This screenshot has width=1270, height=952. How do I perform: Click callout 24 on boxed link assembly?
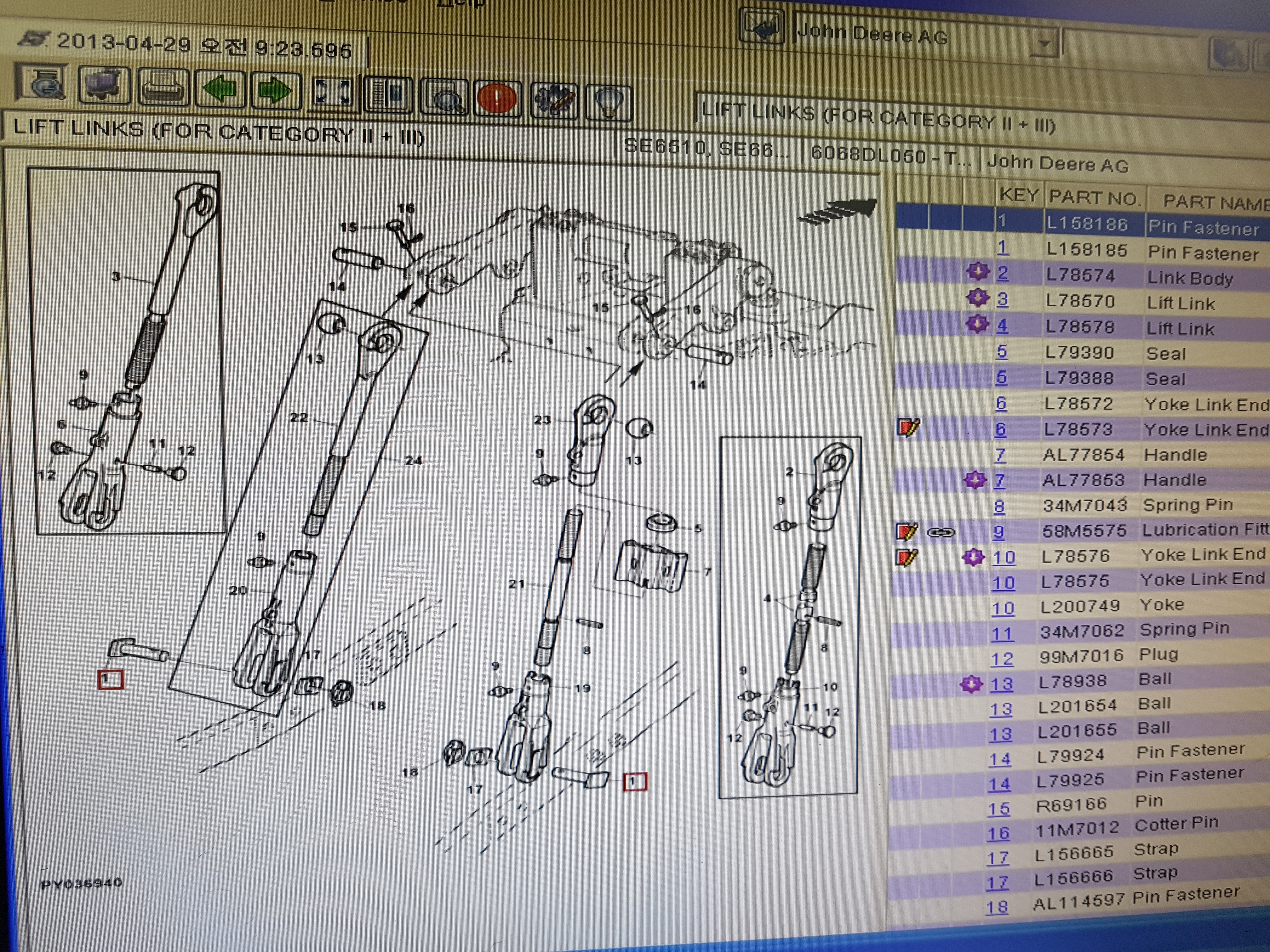(x=413, y=460)
